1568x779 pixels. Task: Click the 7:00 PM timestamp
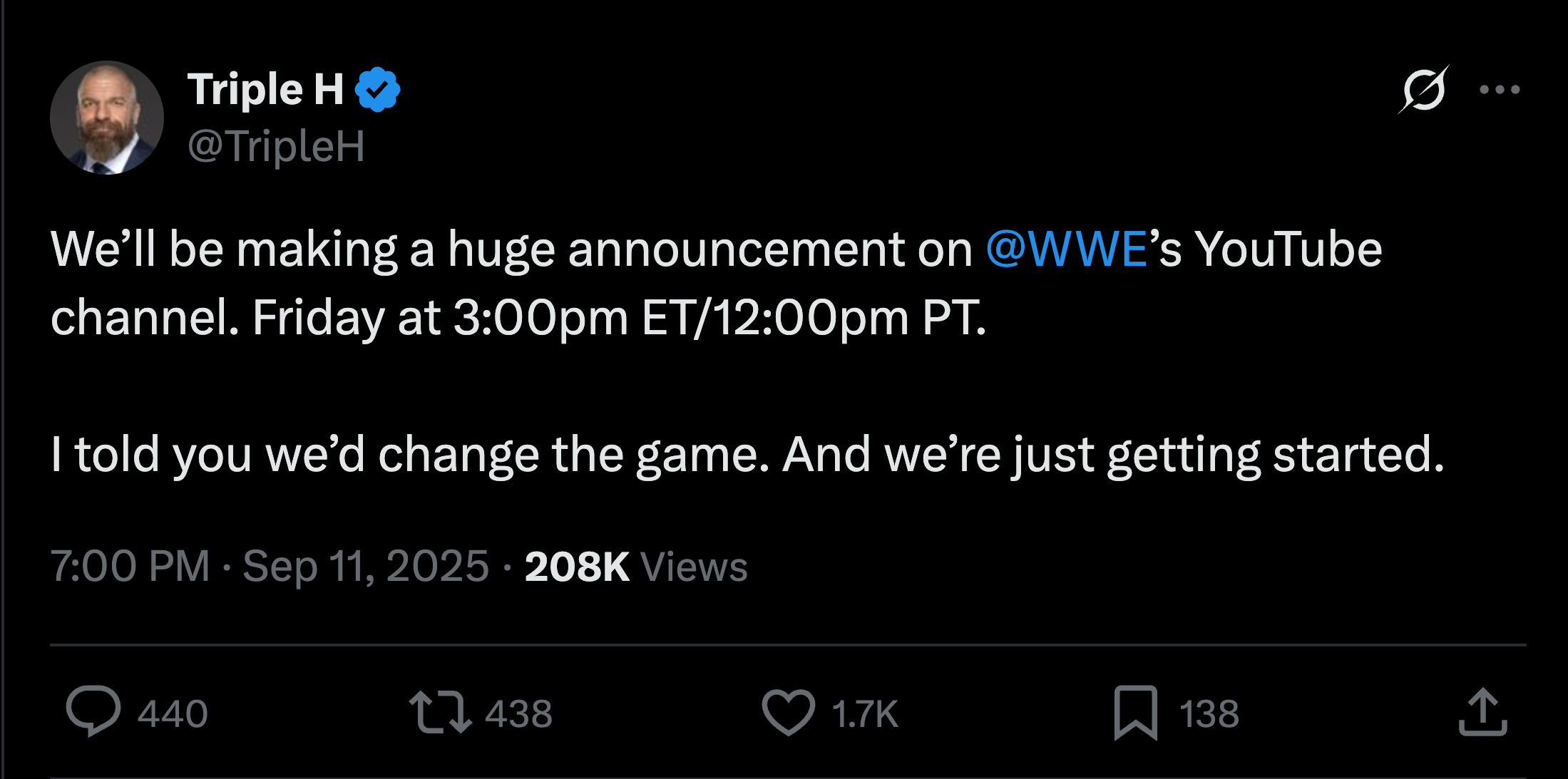130,567
